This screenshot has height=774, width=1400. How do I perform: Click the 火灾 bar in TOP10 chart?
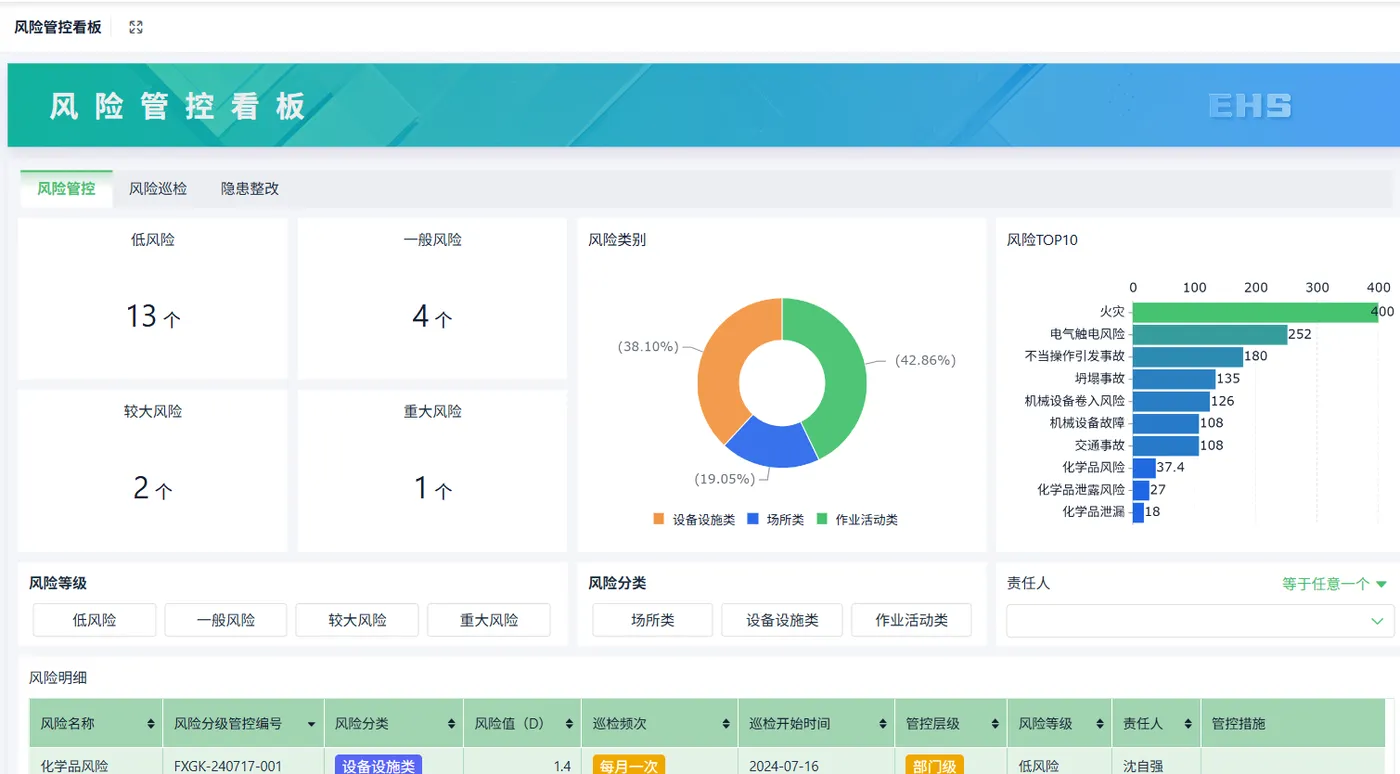[x=1256, y=312]
